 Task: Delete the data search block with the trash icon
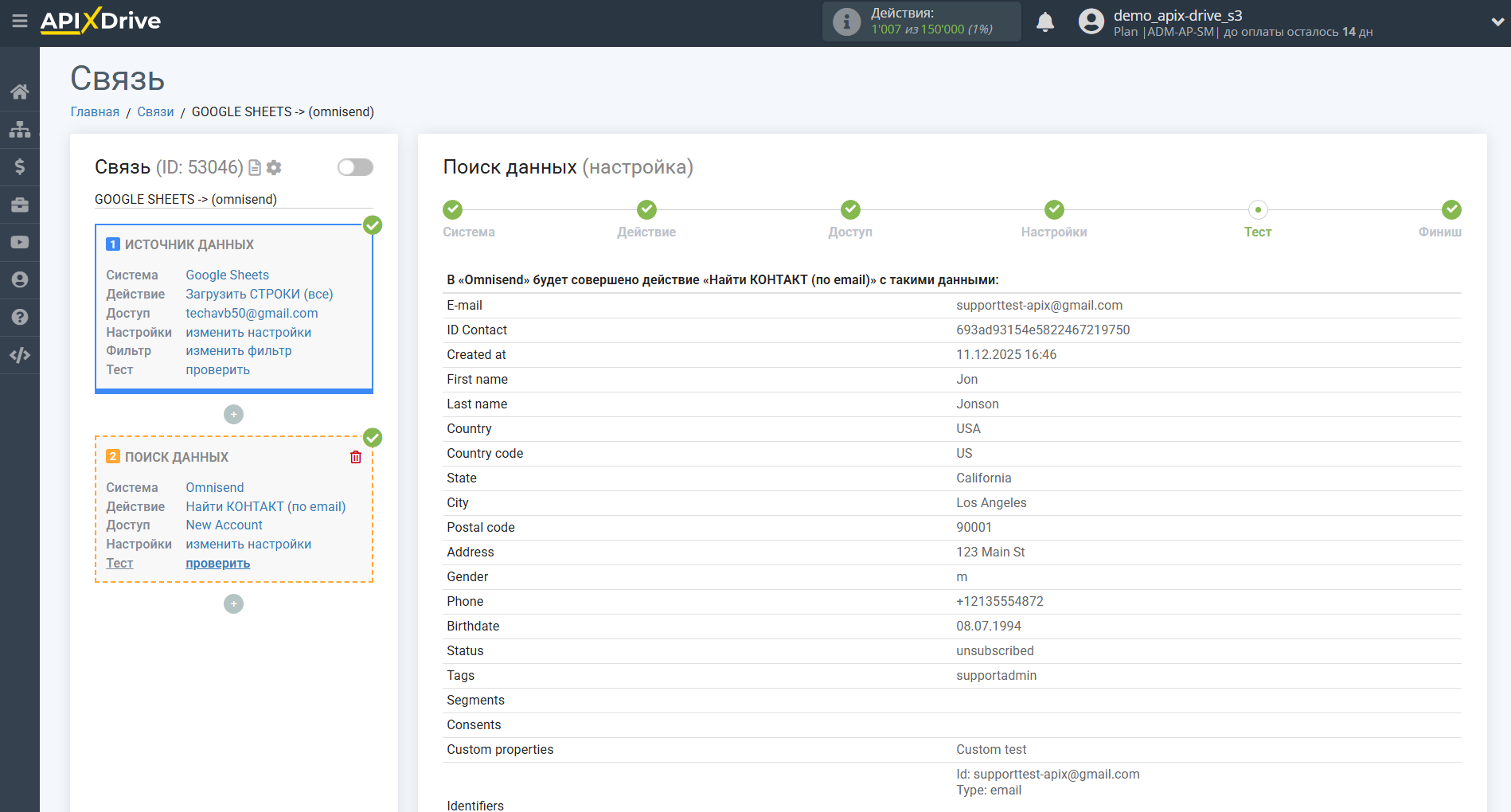[356, 457]
